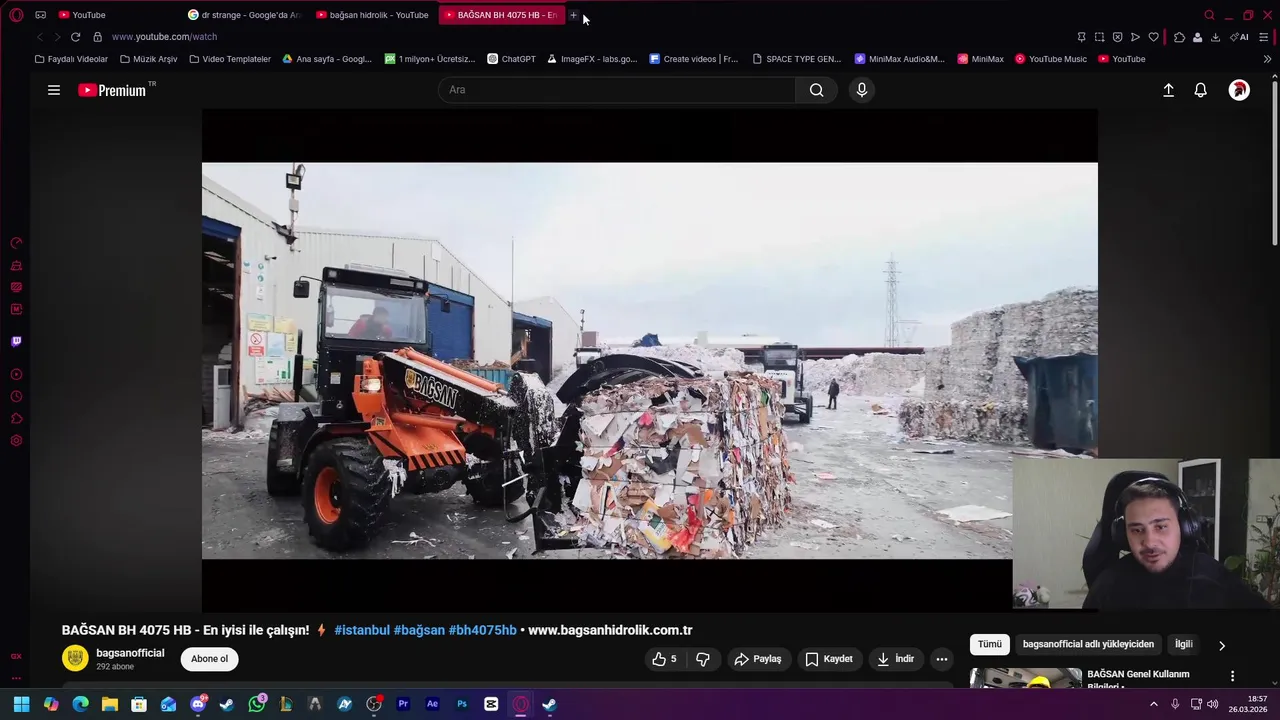Viewport: 1280px width, 720px height.
Task: Toggle Opera's built-in ad blocker shield
Action: [1117, 37]
